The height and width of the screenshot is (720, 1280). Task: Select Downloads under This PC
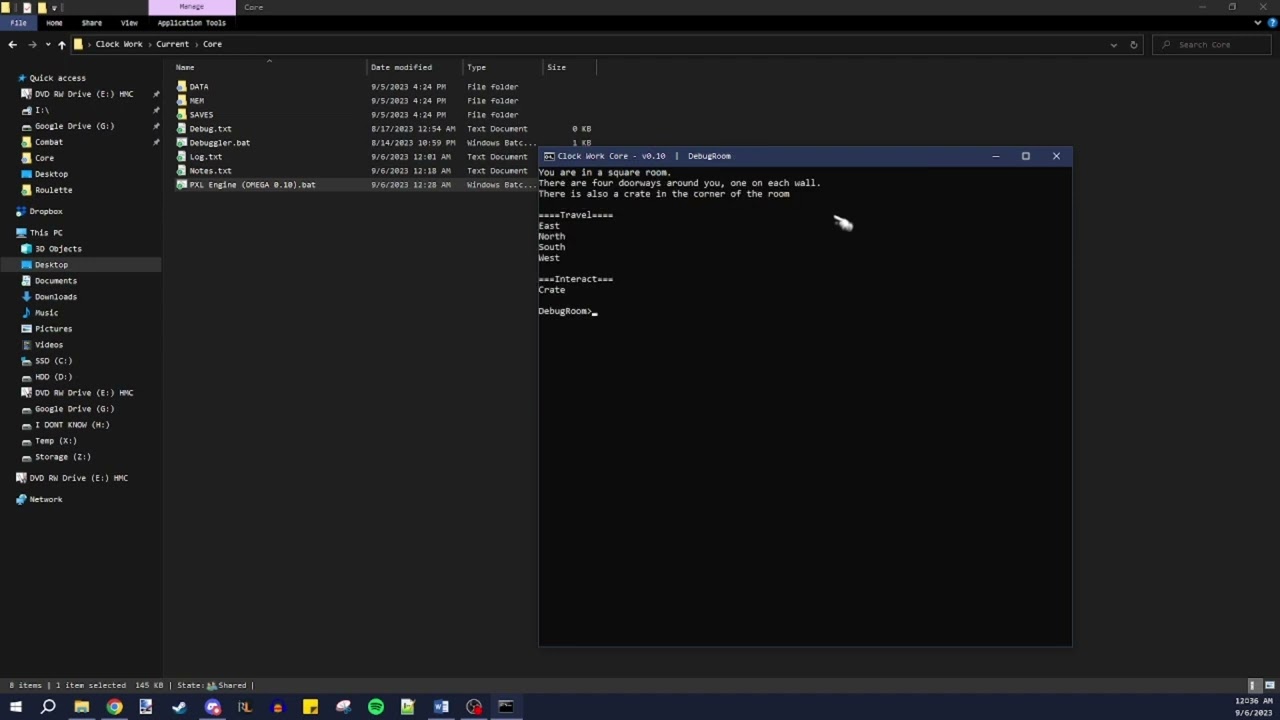tap(55, 297)
